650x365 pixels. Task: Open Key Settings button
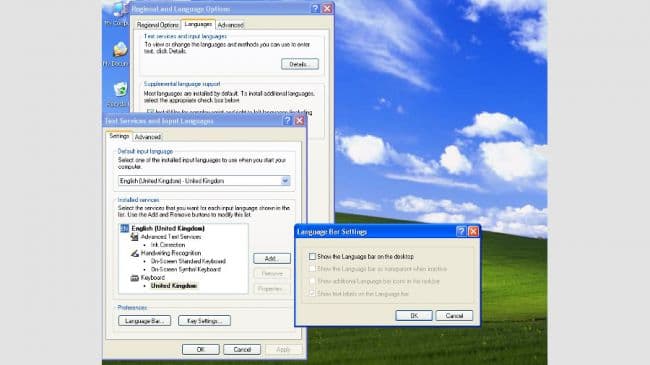click(x=204, y=321)
